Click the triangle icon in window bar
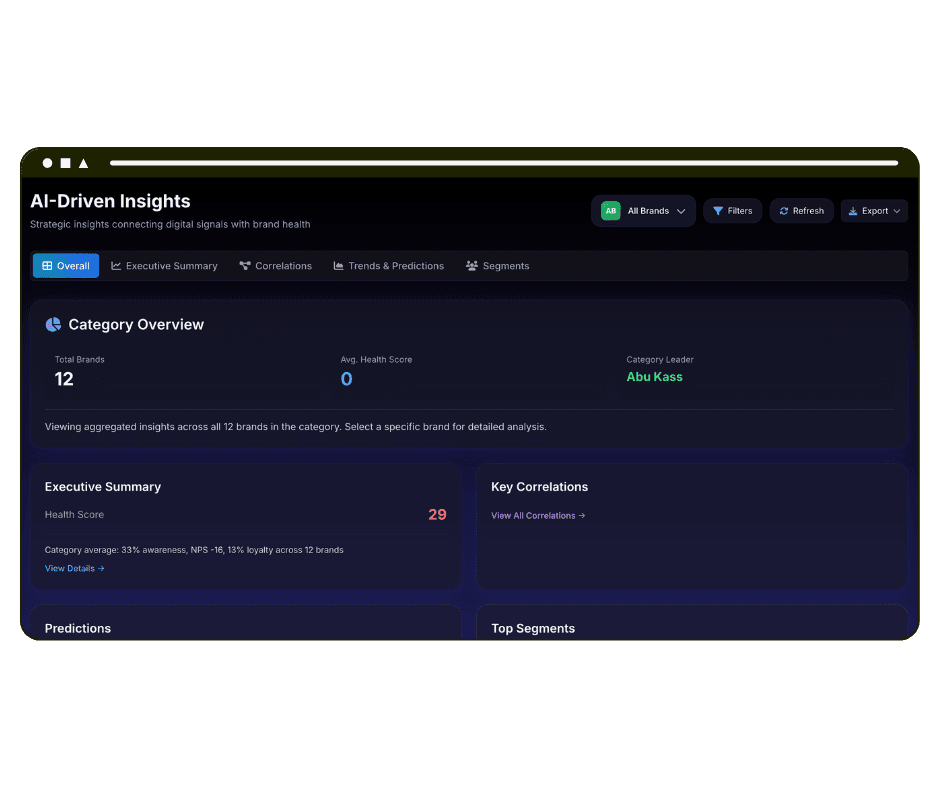 pos(83,163)
